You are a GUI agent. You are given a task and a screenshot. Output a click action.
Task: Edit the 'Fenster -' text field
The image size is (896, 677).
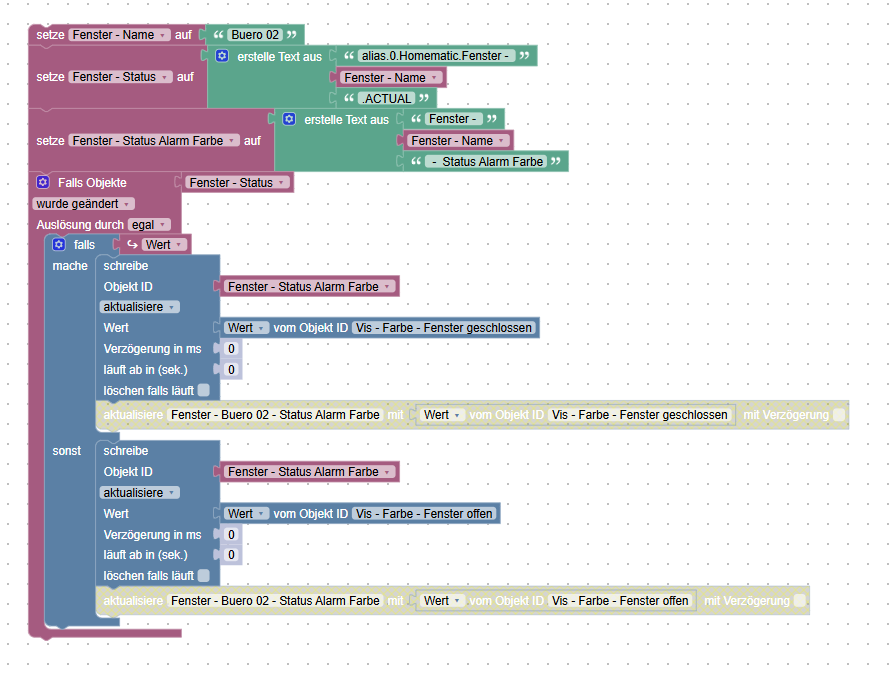453,119
